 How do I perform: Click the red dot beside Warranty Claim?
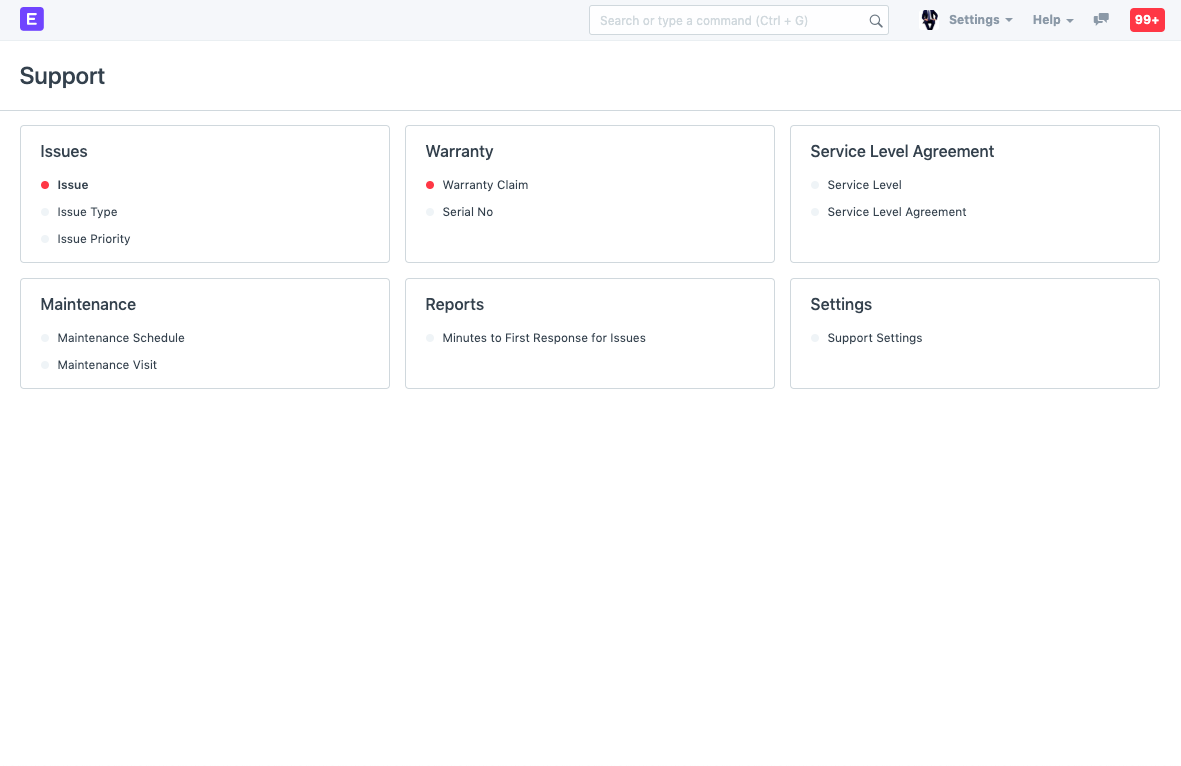tap(430, 185)
